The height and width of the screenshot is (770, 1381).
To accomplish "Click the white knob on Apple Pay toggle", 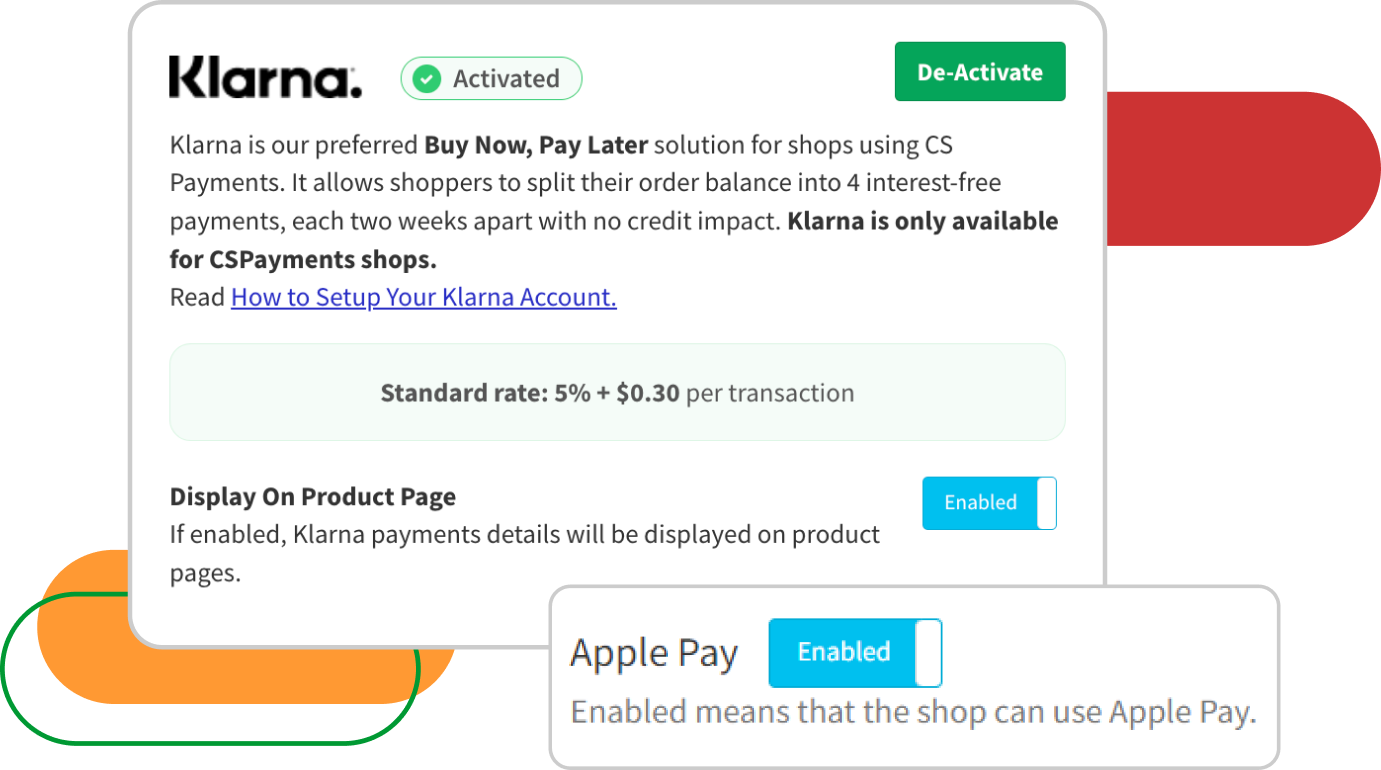I will [x=928, y=653].
